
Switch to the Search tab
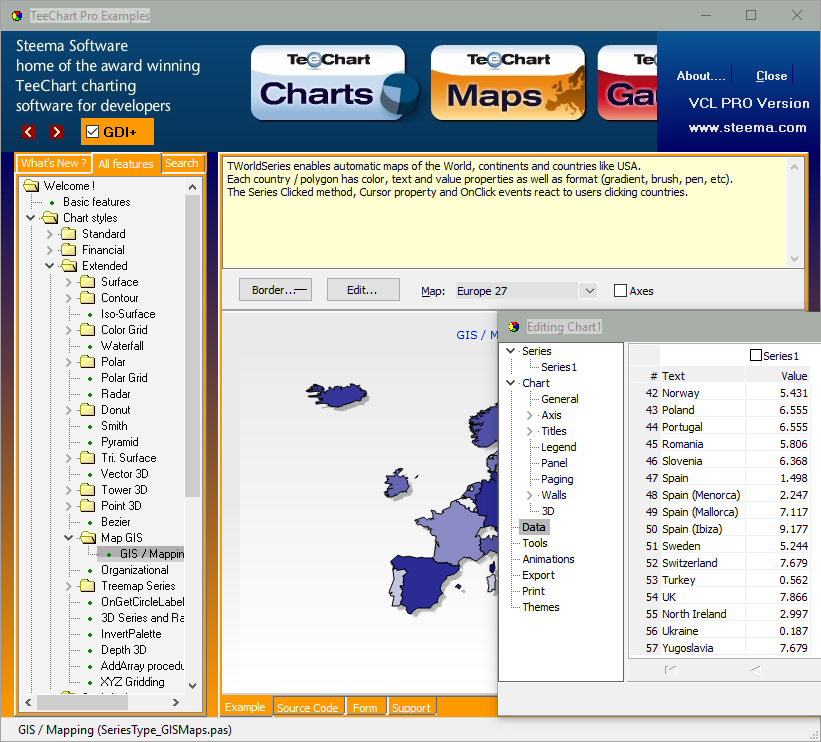pos(182,163)
